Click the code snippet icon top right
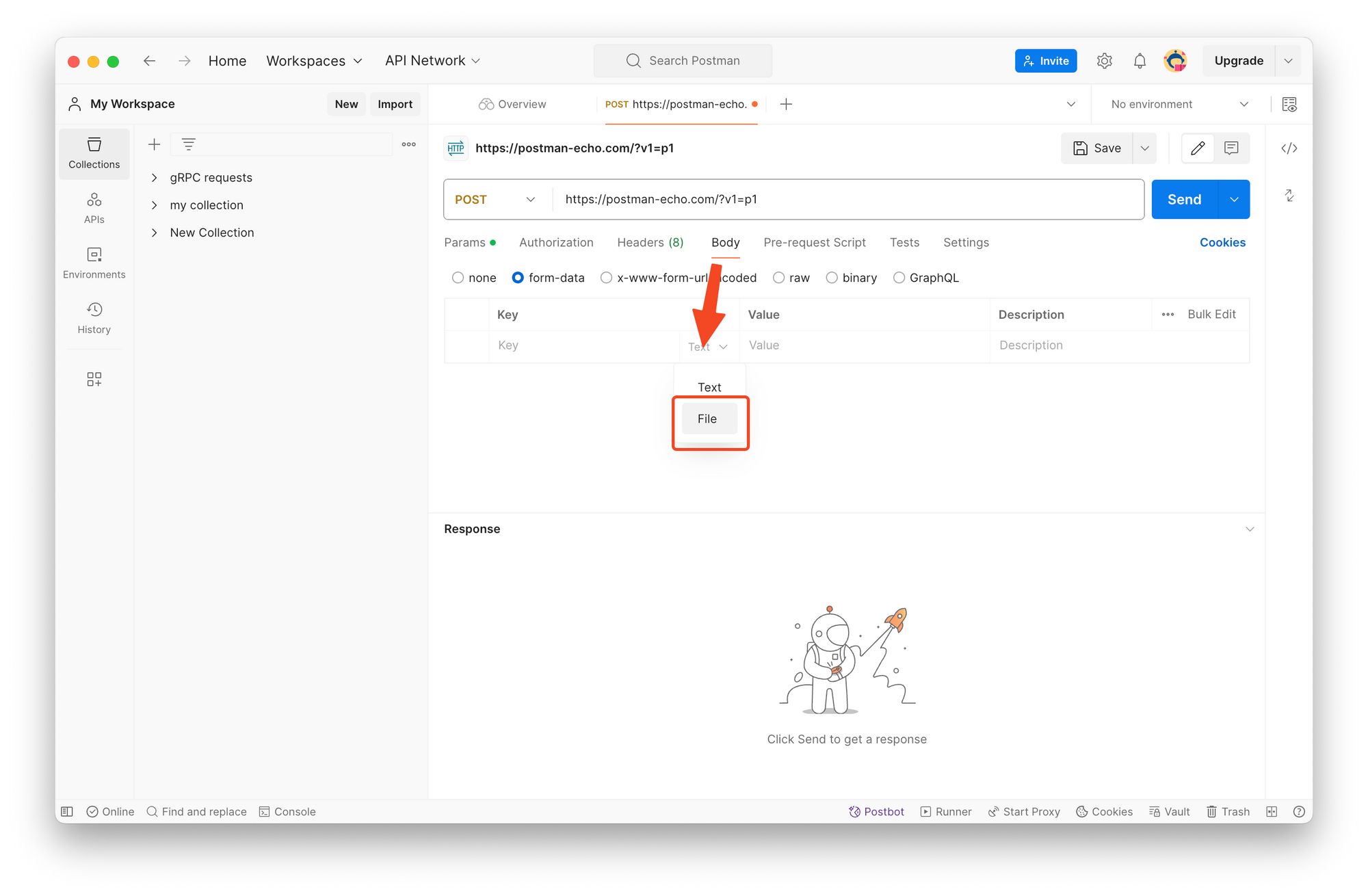Screen dimensions: 1368x896 (x=1289, y=148)
